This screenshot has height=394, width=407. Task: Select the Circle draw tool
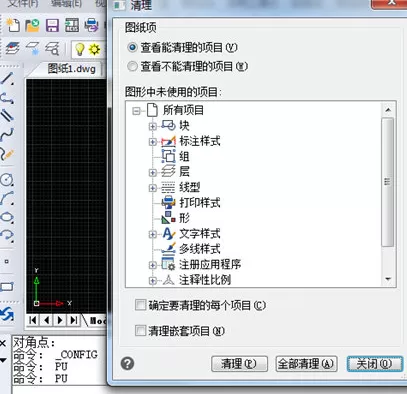pyautogui.click(x=7, y=179)
